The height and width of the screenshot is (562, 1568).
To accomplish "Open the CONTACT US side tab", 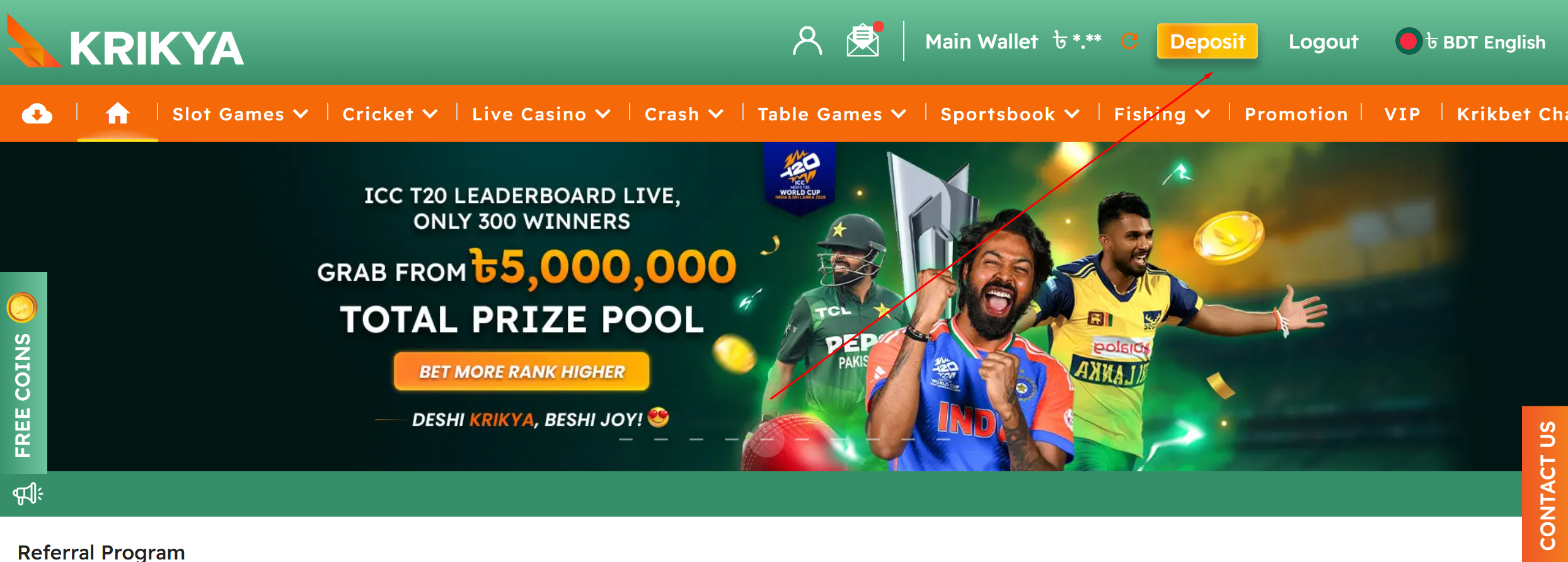I will coord(1545,484).
